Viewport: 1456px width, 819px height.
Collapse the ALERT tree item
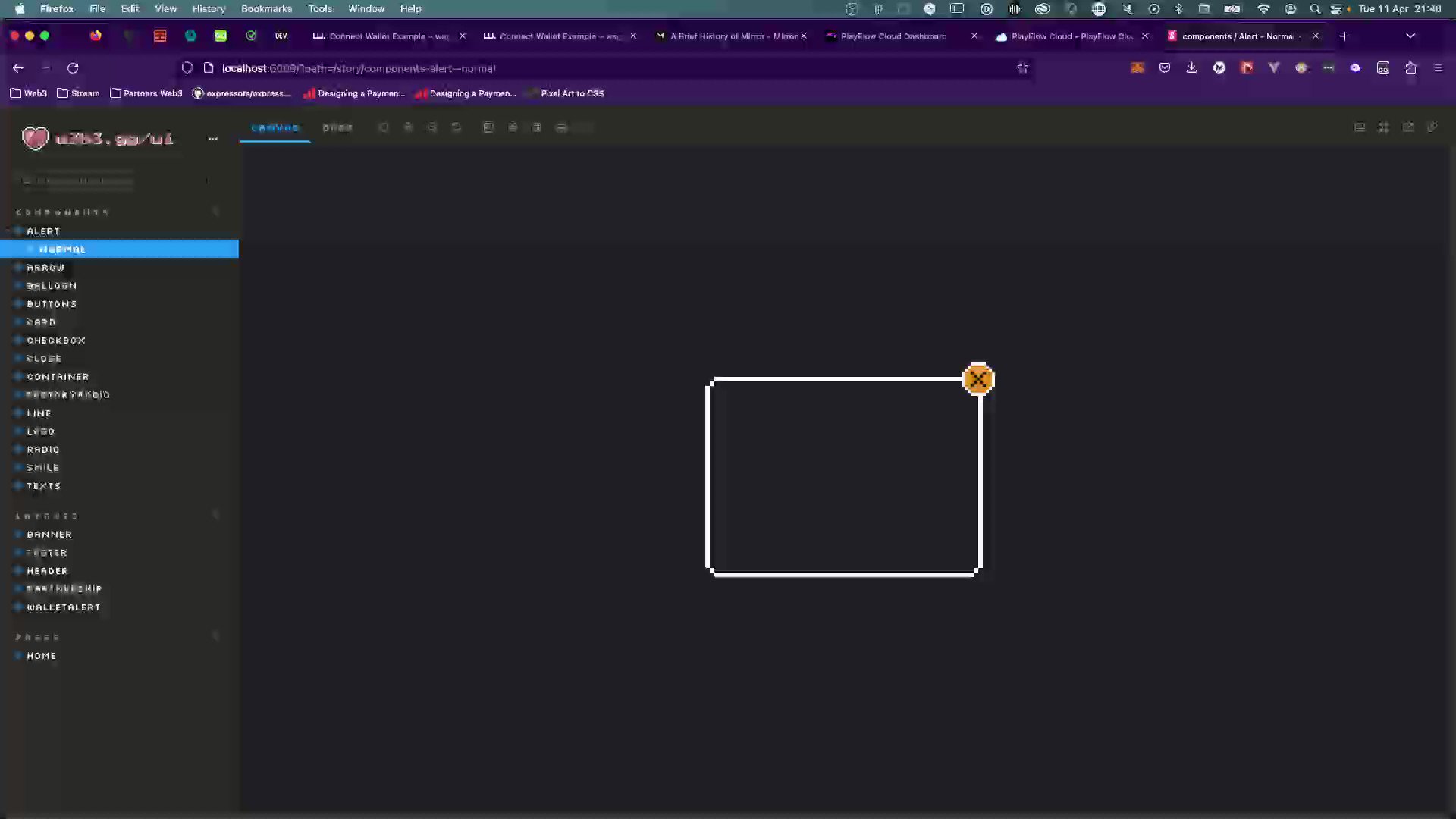(x=43, y=231)
